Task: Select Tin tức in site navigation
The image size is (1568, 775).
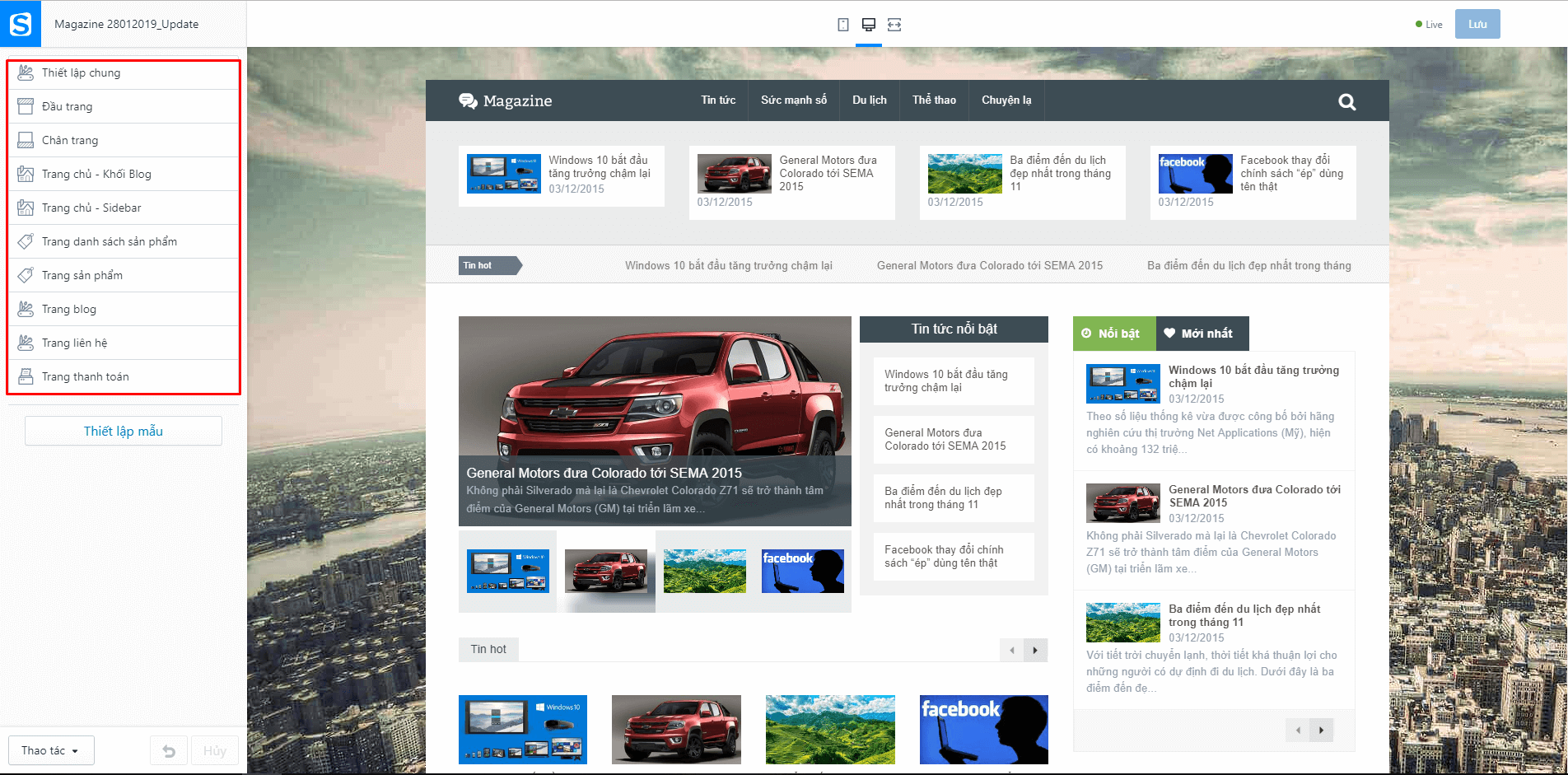Action: [x=718, y=100]
